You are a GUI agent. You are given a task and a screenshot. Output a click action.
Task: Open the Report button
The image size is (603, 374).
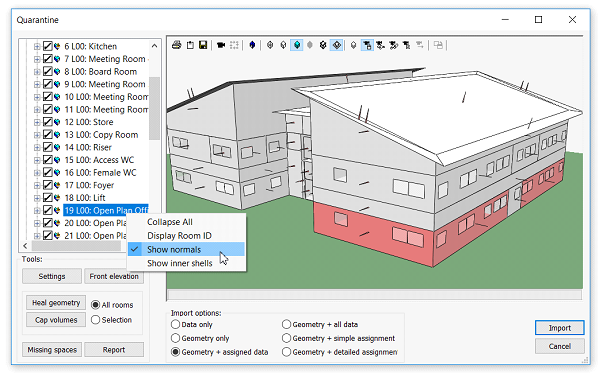[x=114, y=350]
